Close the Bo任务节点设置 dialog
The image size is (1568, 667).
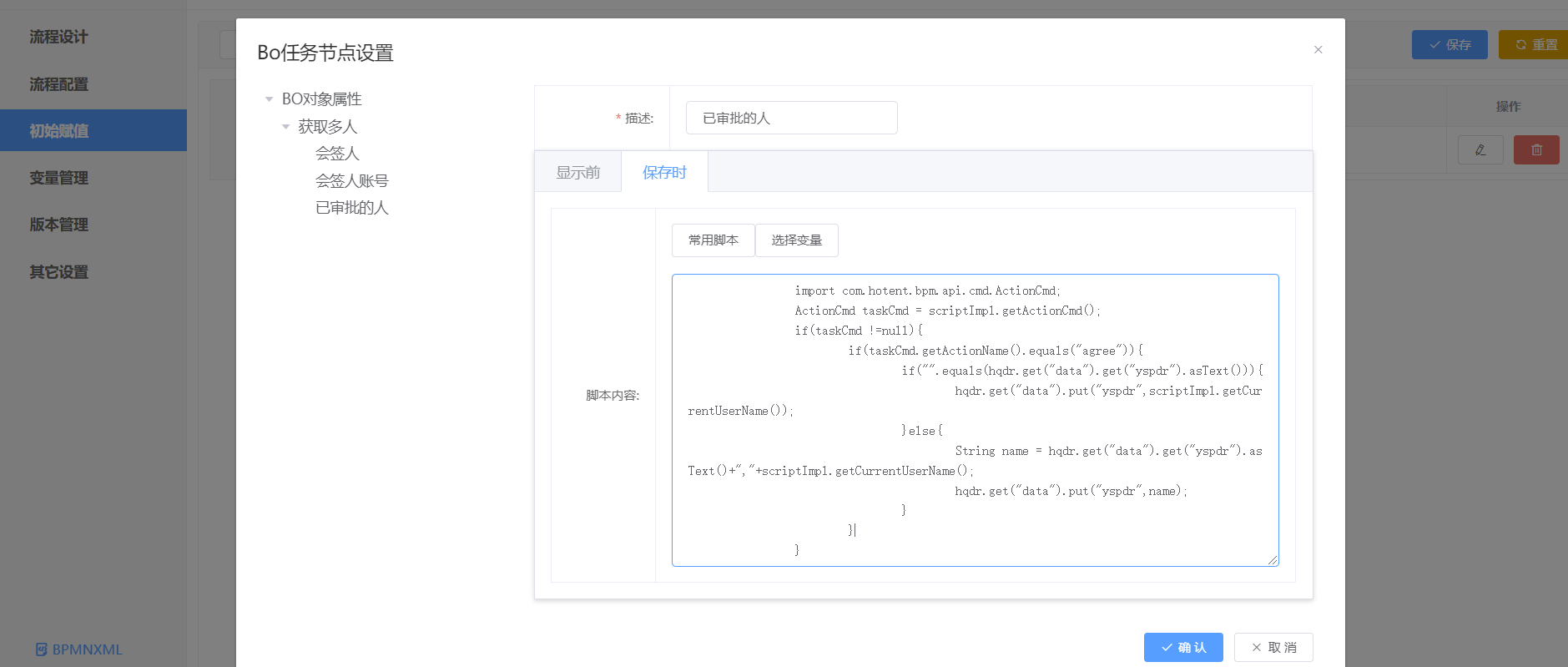point(1318,50)
